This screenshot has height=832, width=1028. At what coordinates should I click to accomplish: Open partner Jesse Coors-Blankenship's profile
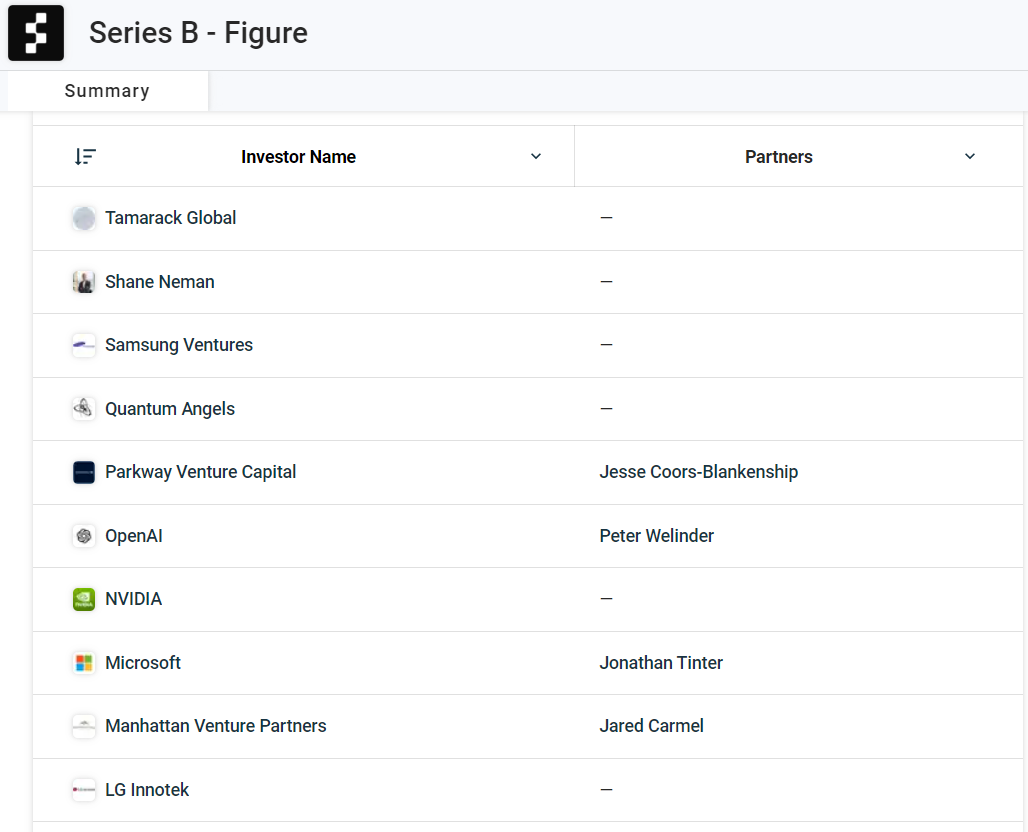(x=698, y=472)
